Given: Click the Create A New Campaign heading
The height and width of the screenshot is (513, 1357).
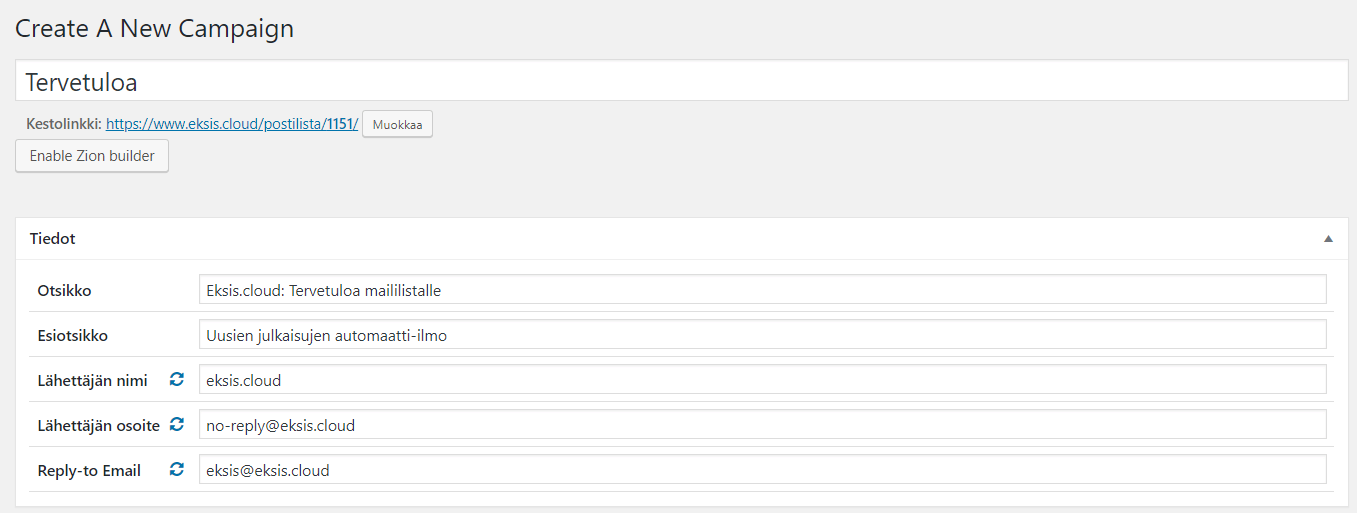Looking at the screenshot, I should 155,28.
